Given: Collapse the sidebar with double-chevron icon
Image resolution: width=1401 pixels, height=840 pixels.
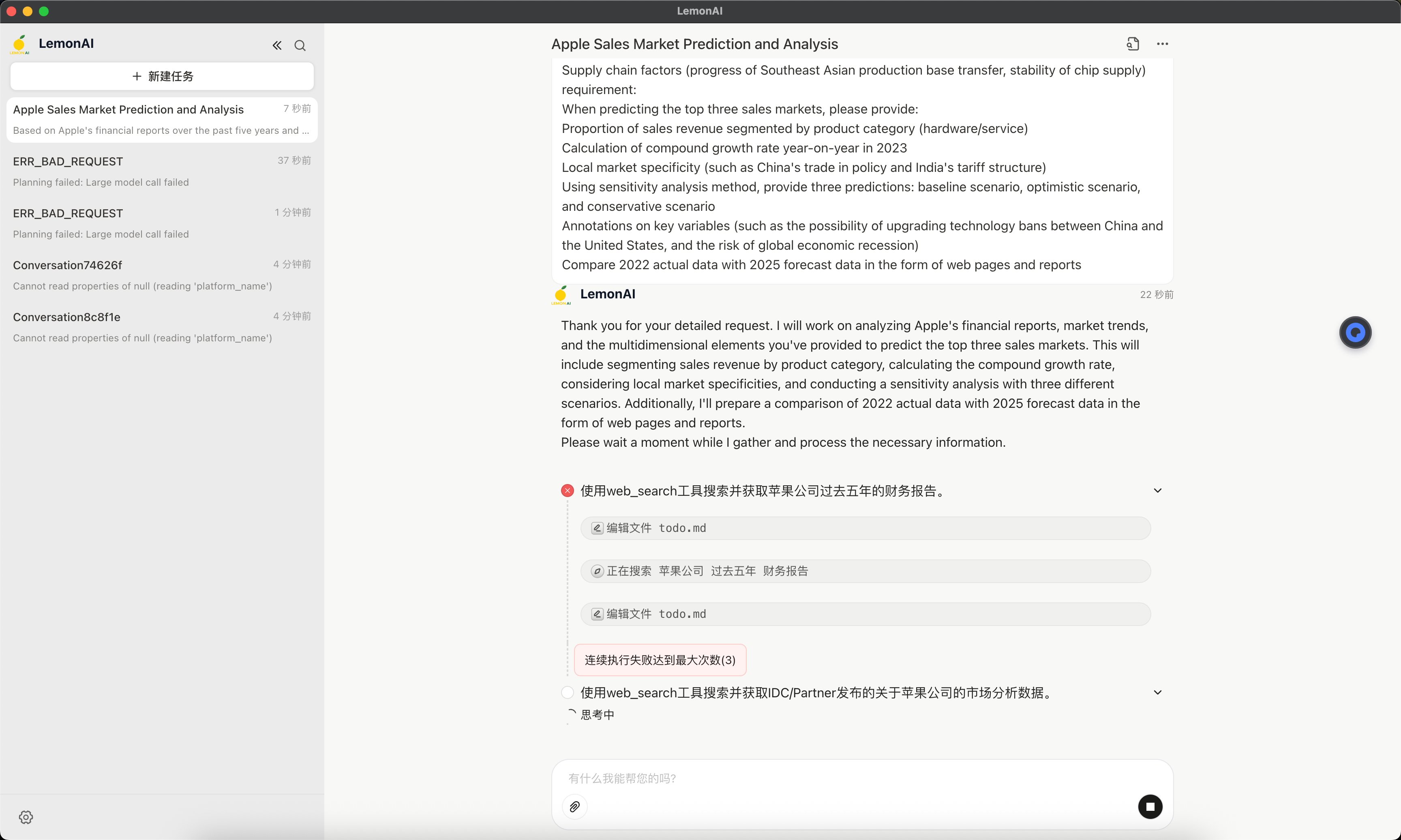Looking at the screenshot, I should 277,45.
